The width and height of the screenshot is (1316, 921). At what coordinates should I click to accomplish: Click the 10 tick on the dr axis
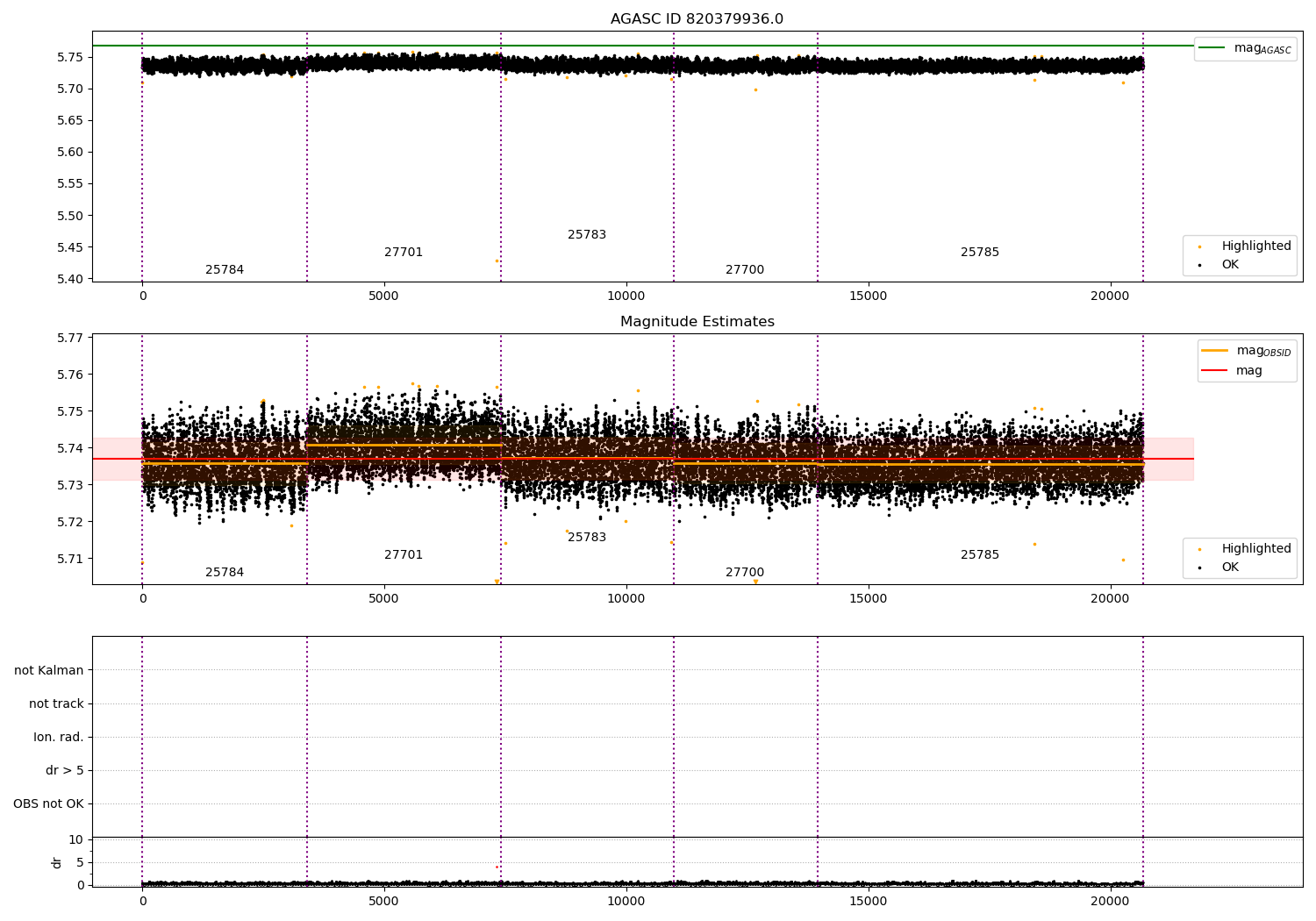tap(76, 840)
